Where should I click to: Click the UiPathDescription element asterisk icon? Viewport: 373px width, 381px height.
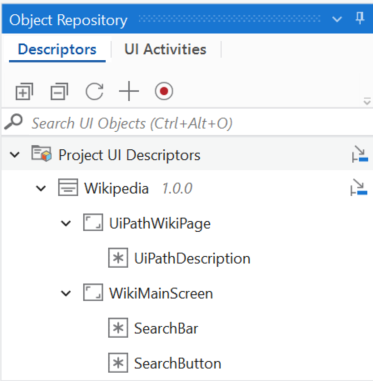pyautogui.click(x=118, y=258)
